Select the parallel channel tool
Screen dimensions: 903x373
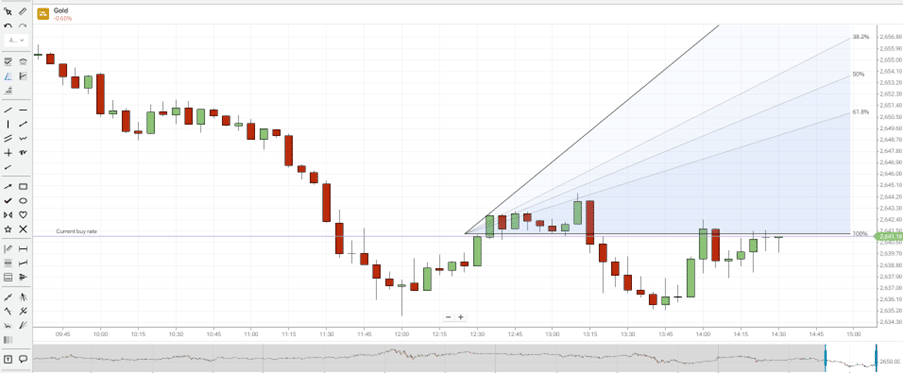[x=8, y=138]
